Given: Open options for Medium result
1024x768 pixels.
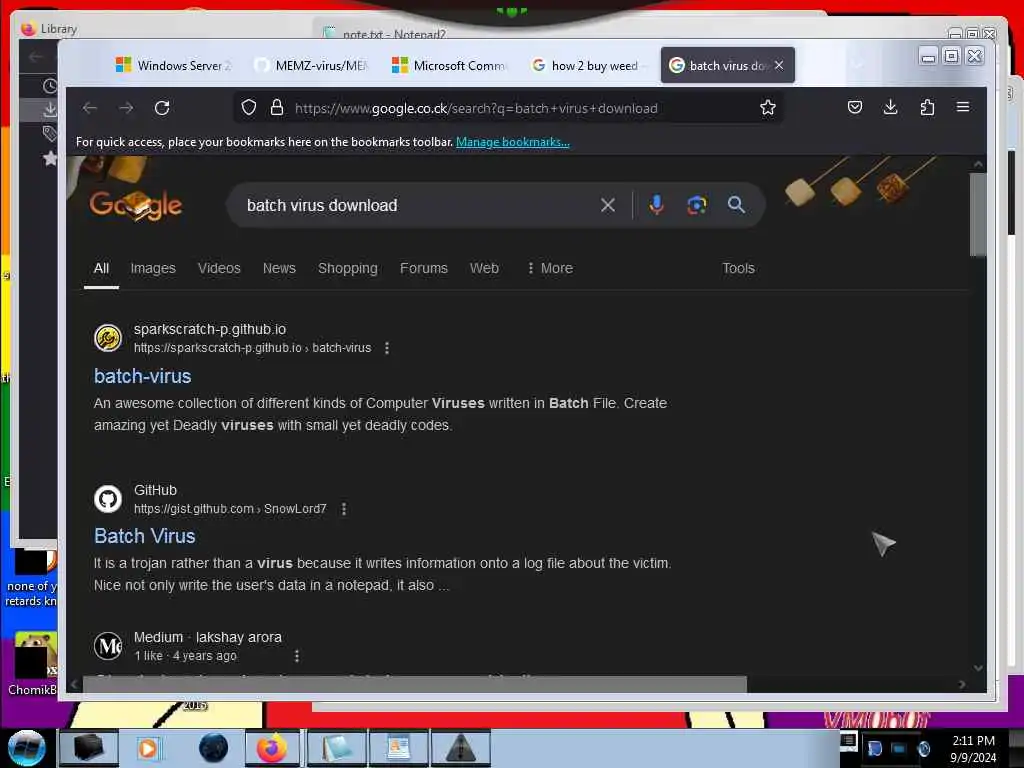Looking at the screenshot, I should click(297, 656).
